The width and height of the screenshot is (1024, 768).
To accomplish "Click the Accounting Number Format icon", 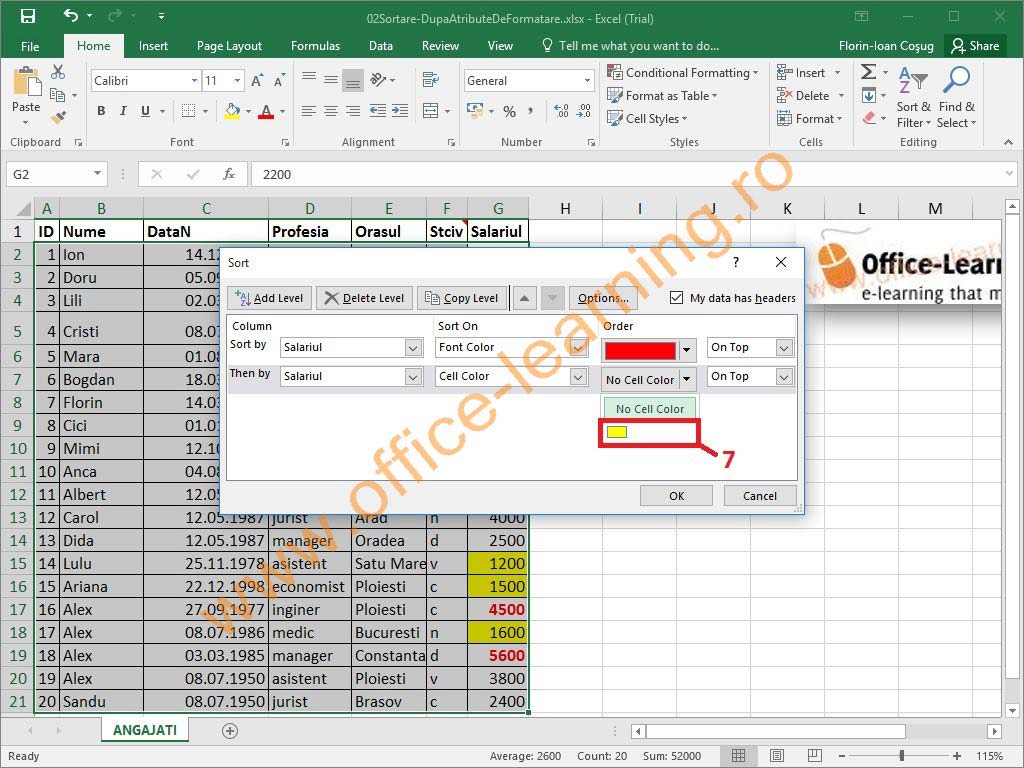I will 475,110.
